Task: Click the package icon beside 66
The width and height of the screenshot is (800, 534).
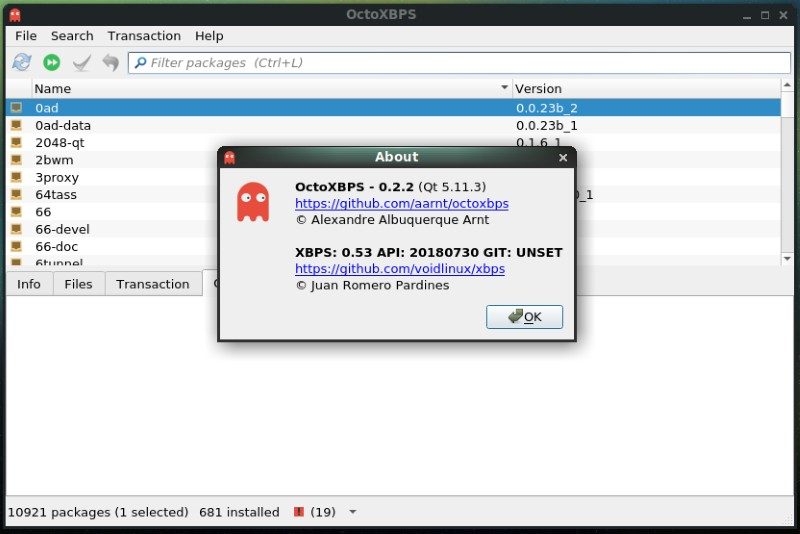Action: [16, 212]
